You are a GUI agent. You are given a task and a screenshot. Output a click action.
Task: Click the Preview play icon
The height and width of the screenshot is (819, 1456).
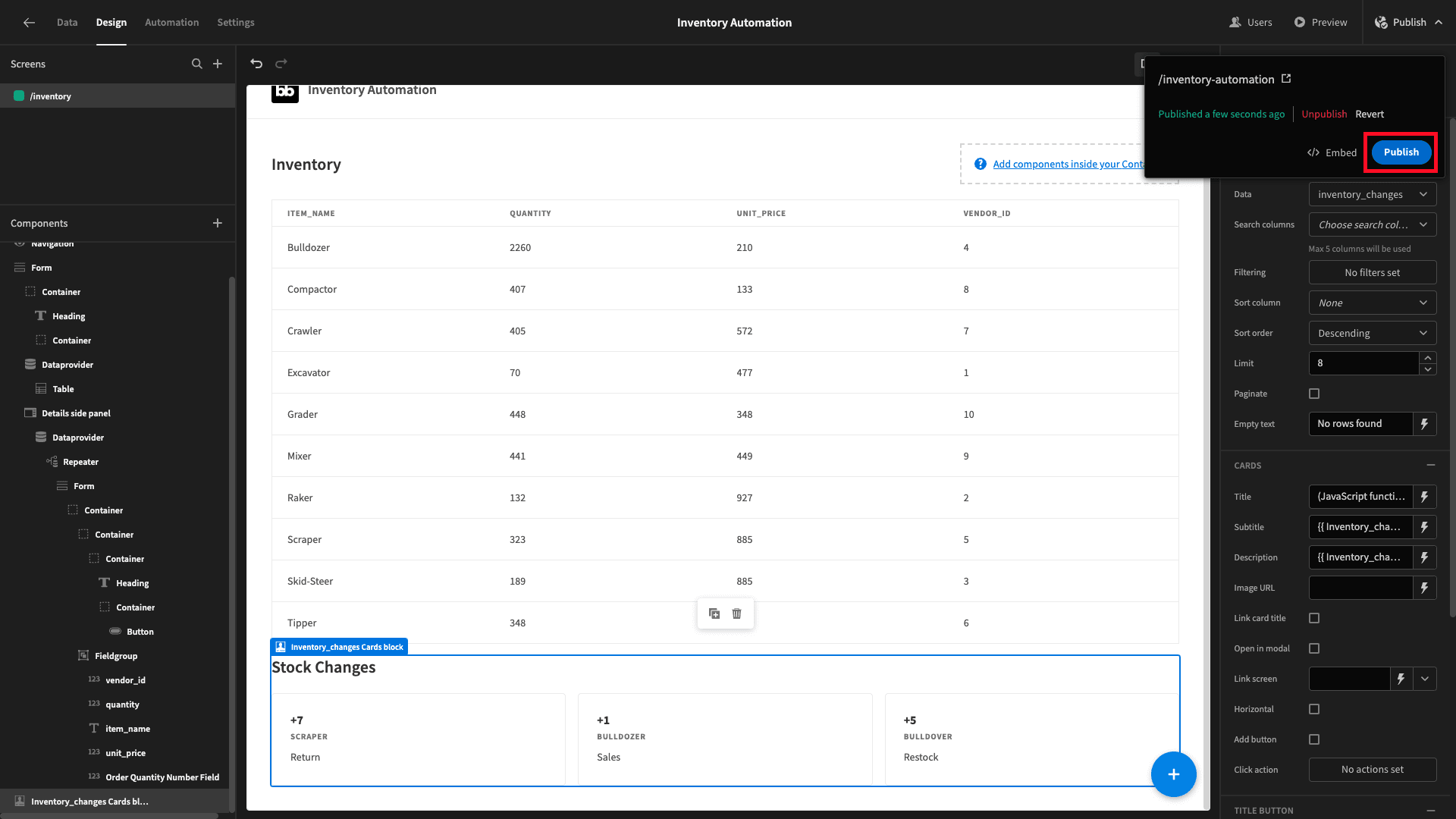click(1300, 23)
